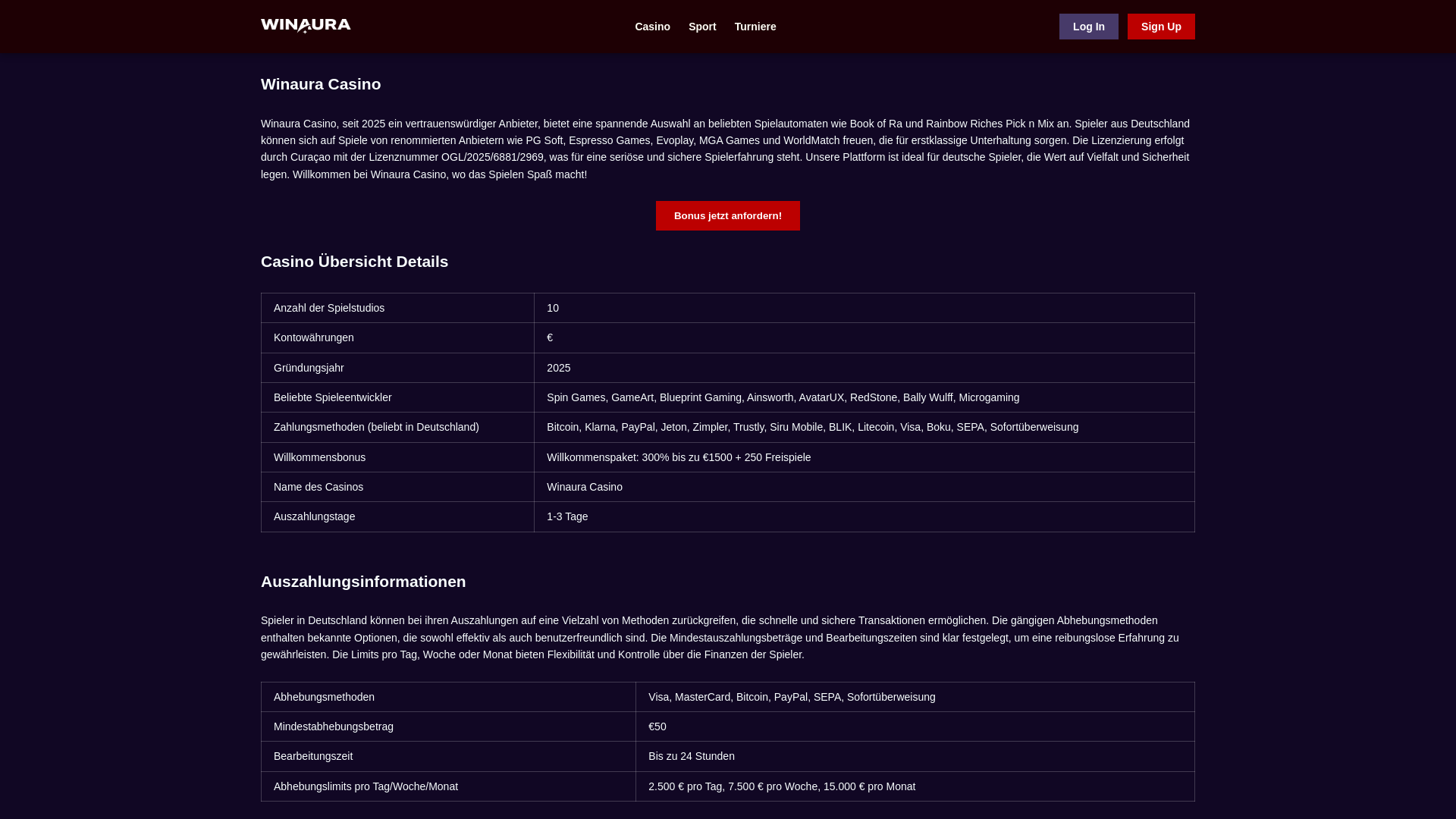Click the 'Beliebte Spieleentwickler' row label
The image size is (1456, 819).
[397, 397]
